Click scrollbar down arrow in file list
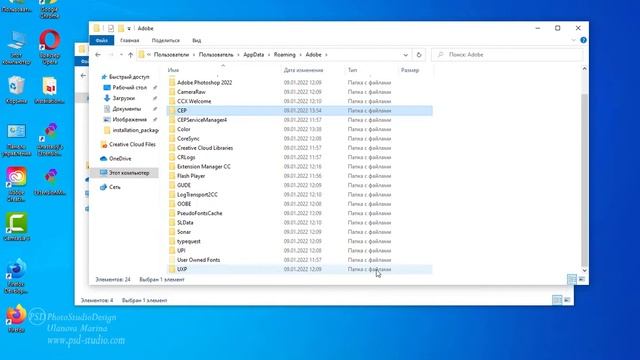The height and width of the screenshot is (360, 640). click(x=584, y=270)
